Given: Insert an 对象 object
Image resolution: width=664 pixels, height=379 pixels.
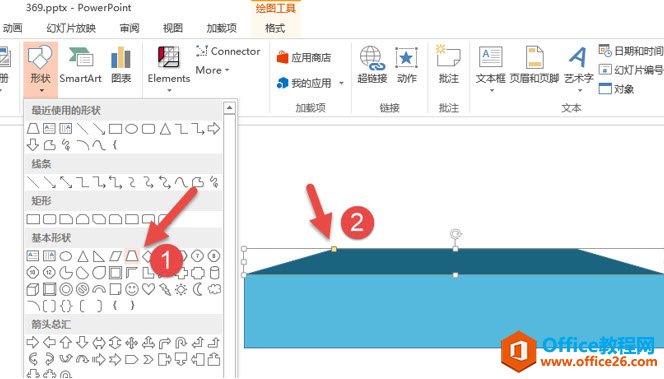Looking at the screenshot, I should (x=616, y=89).
